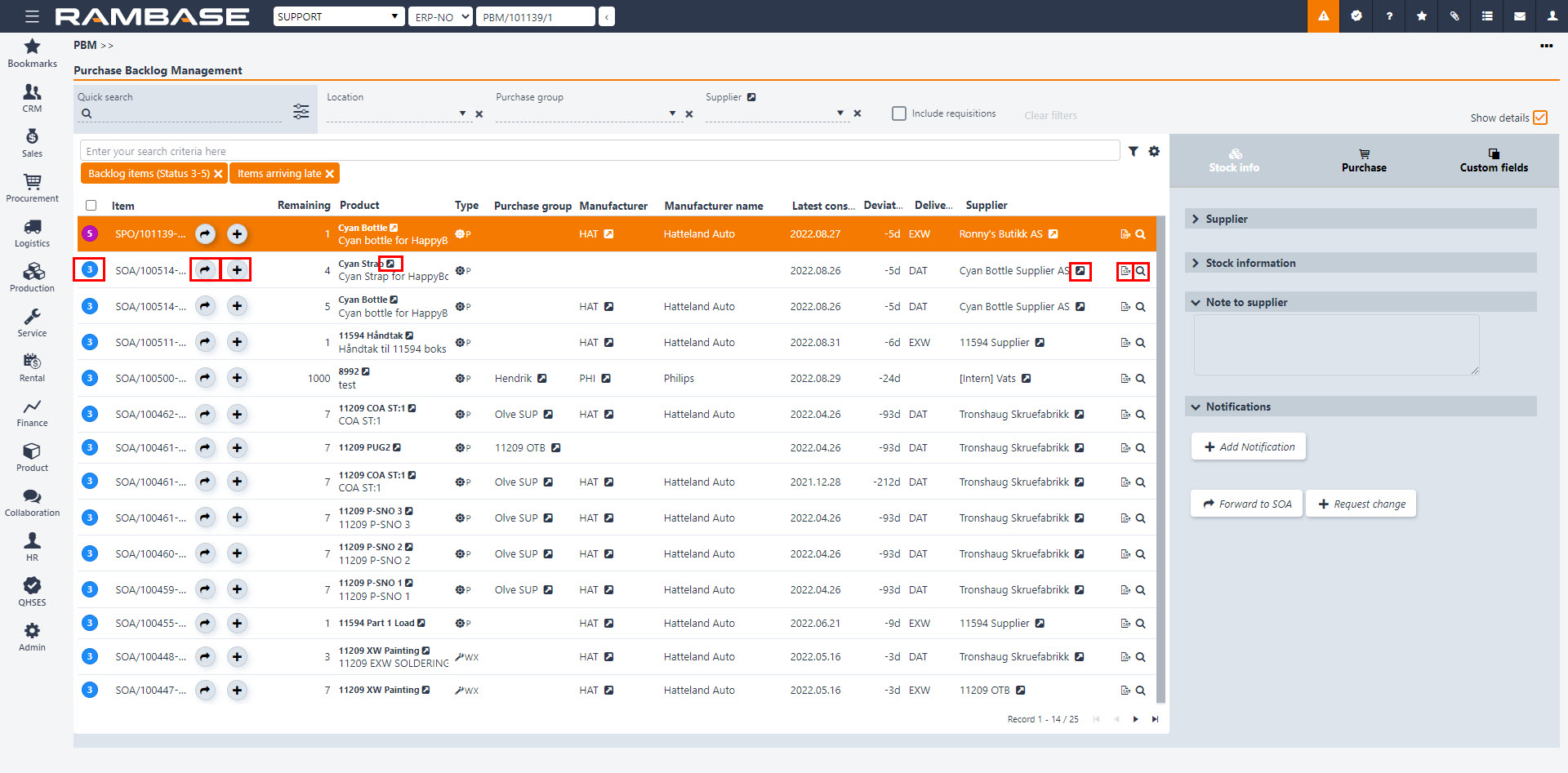Open the mail envelope icon in header
The height and width of the screenshot is (773, 1568).
click(x=1520, y=16)
